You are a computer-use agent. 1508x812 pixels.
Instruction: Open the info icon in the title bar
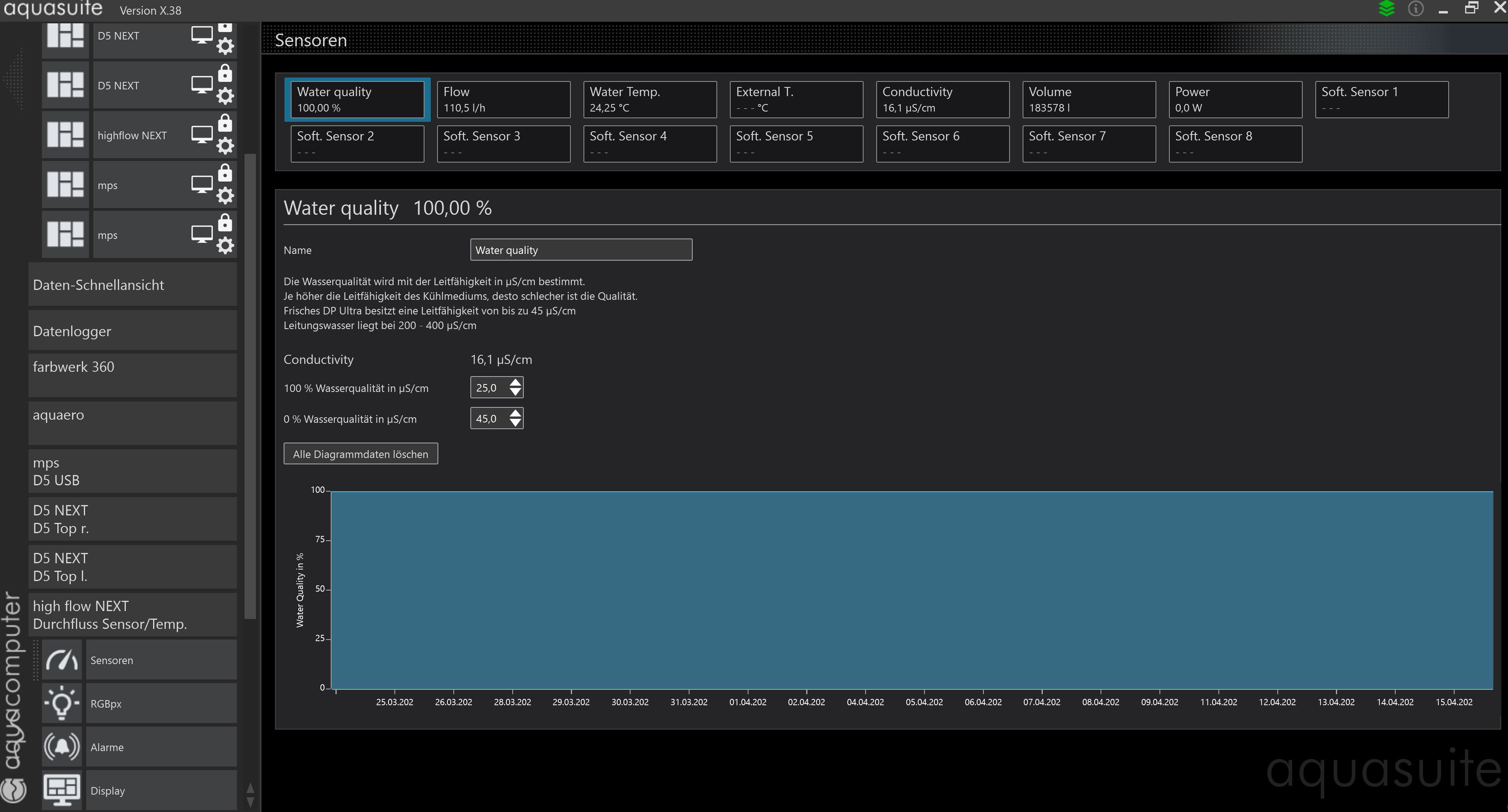1415,9
